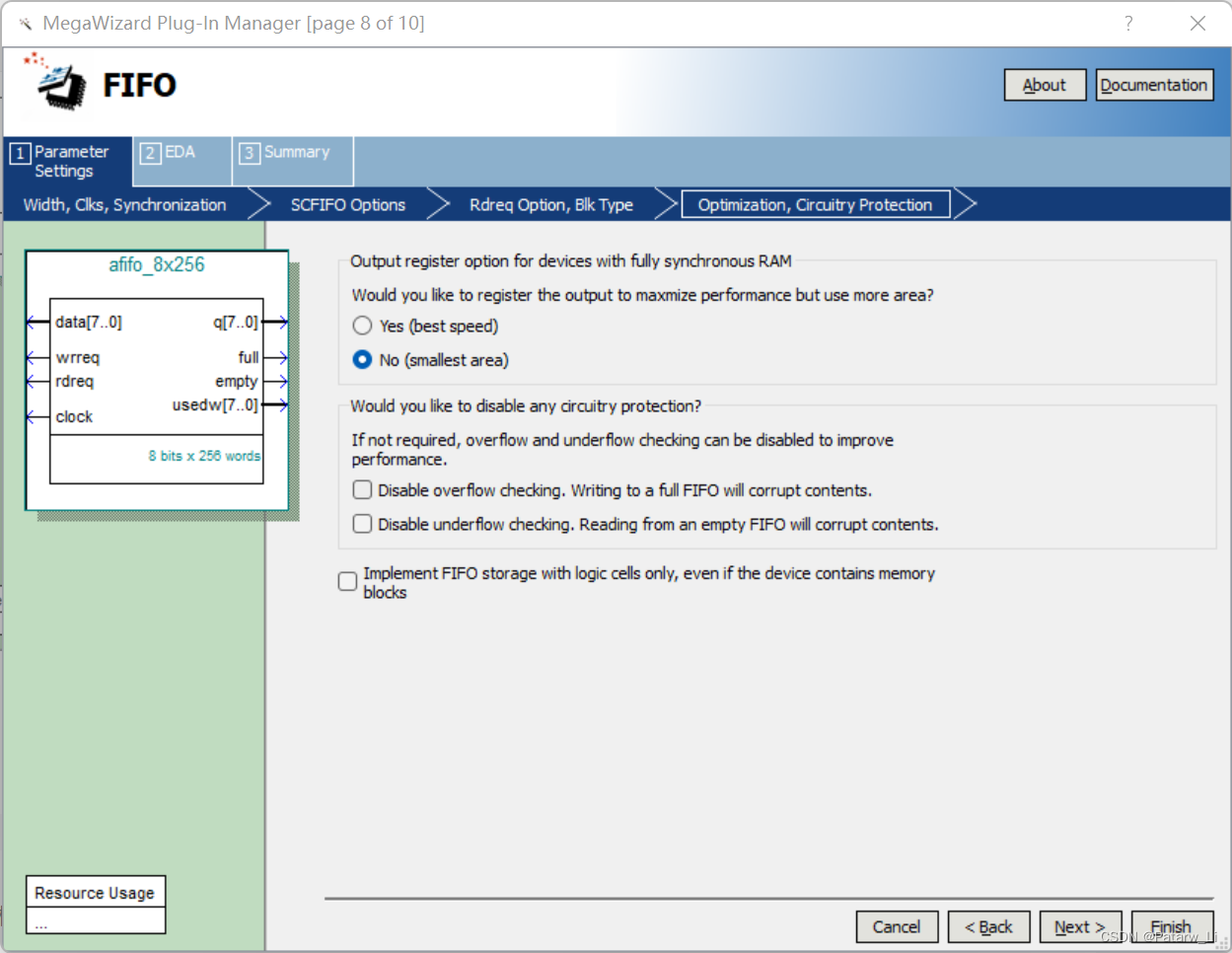Click Next to proceed
The height and width of the screenshot is (953, 1232).
click(x=1080, y=926)
